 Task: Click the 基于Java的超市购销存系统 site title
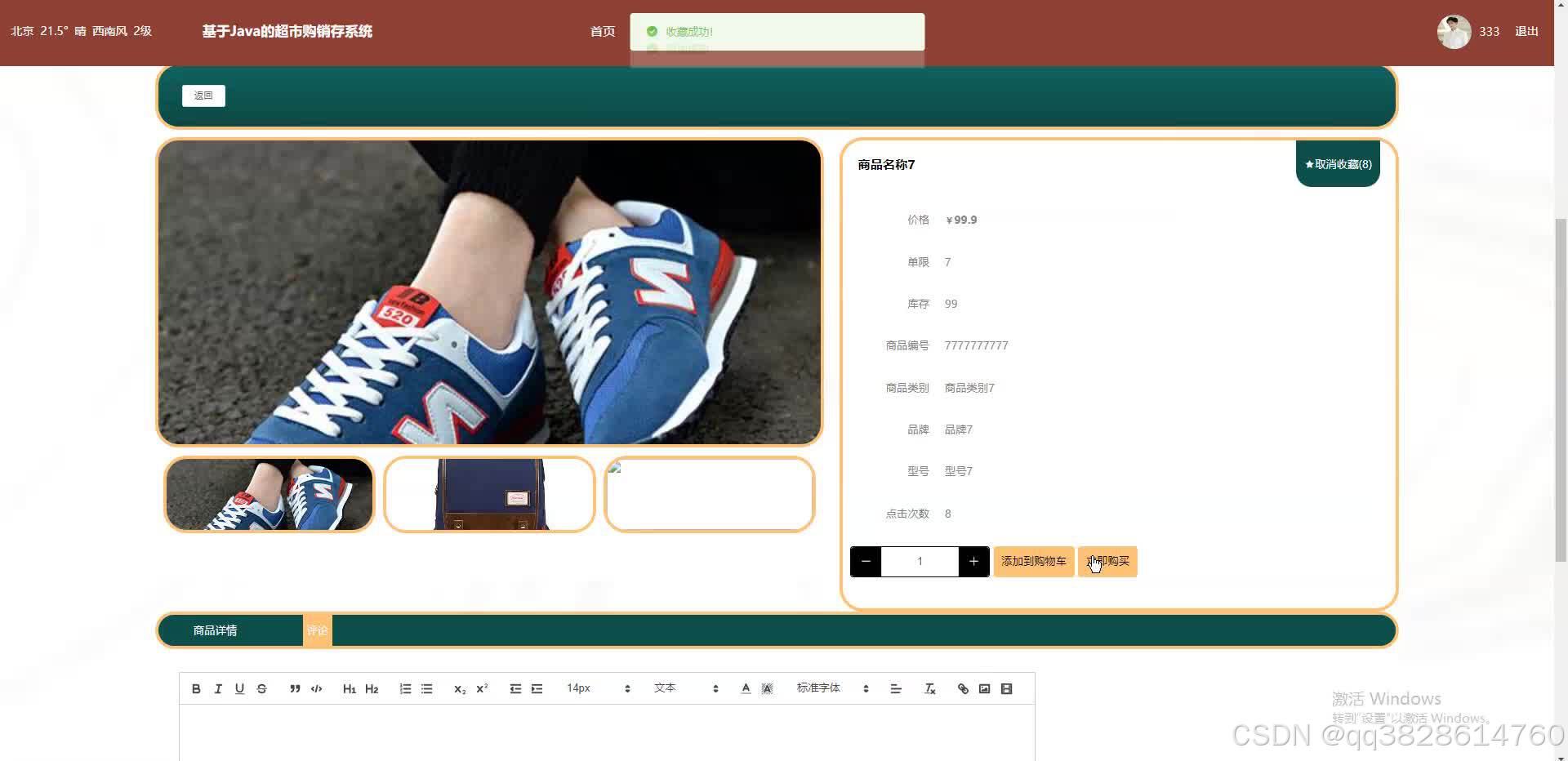click(287, 31)
